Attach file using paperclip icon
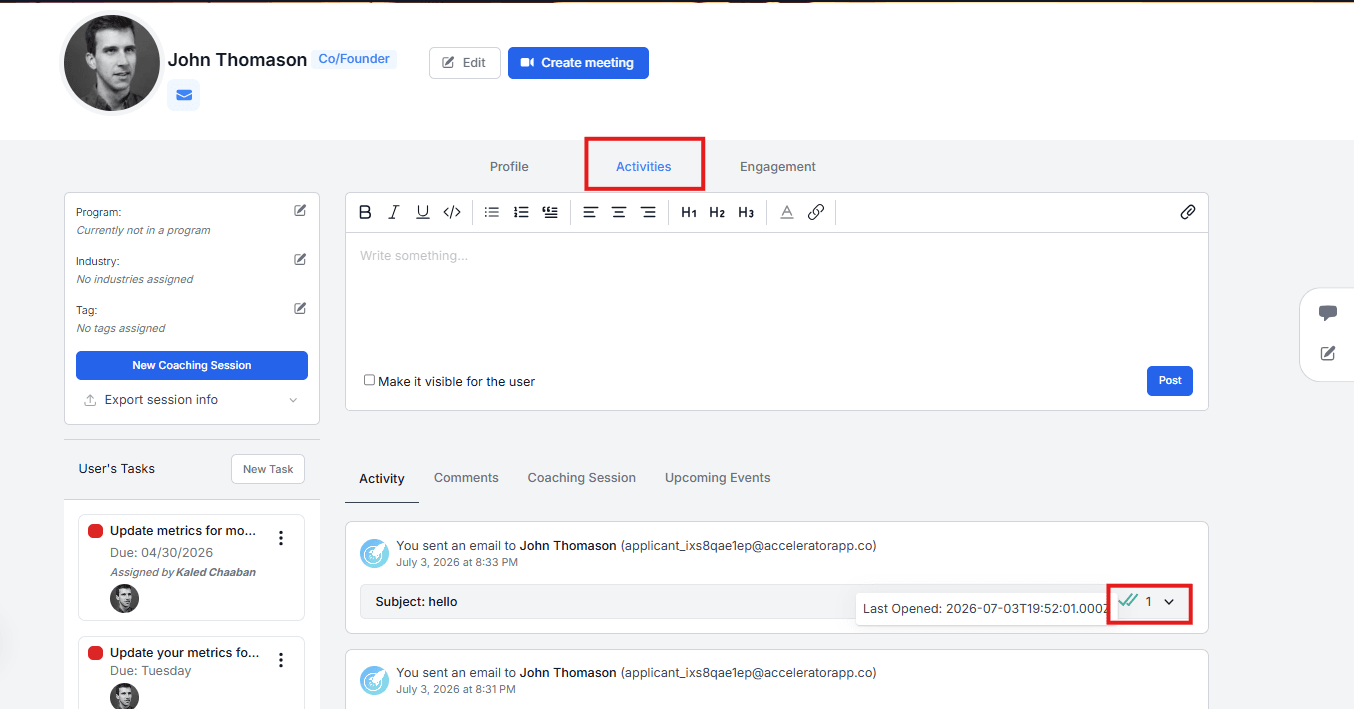Viewport: 1354px width, 709px height. [1188, 212]
